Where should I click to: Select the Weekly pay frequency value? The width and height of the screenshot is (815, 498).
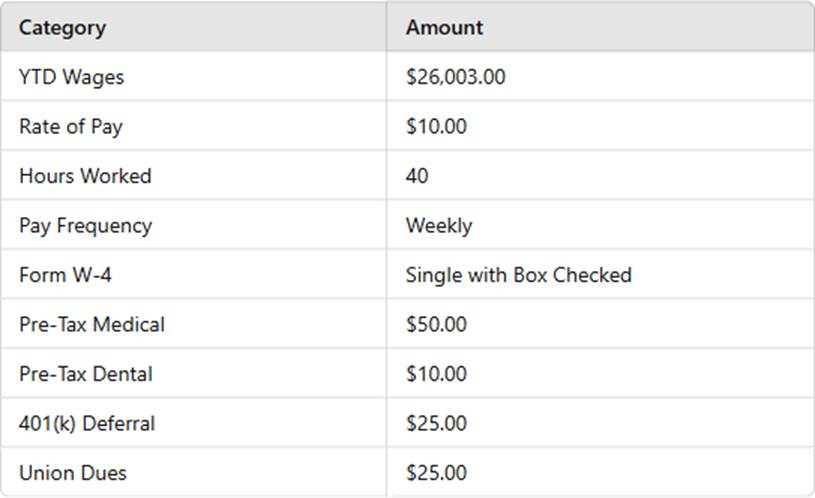[x=439, y=226]
